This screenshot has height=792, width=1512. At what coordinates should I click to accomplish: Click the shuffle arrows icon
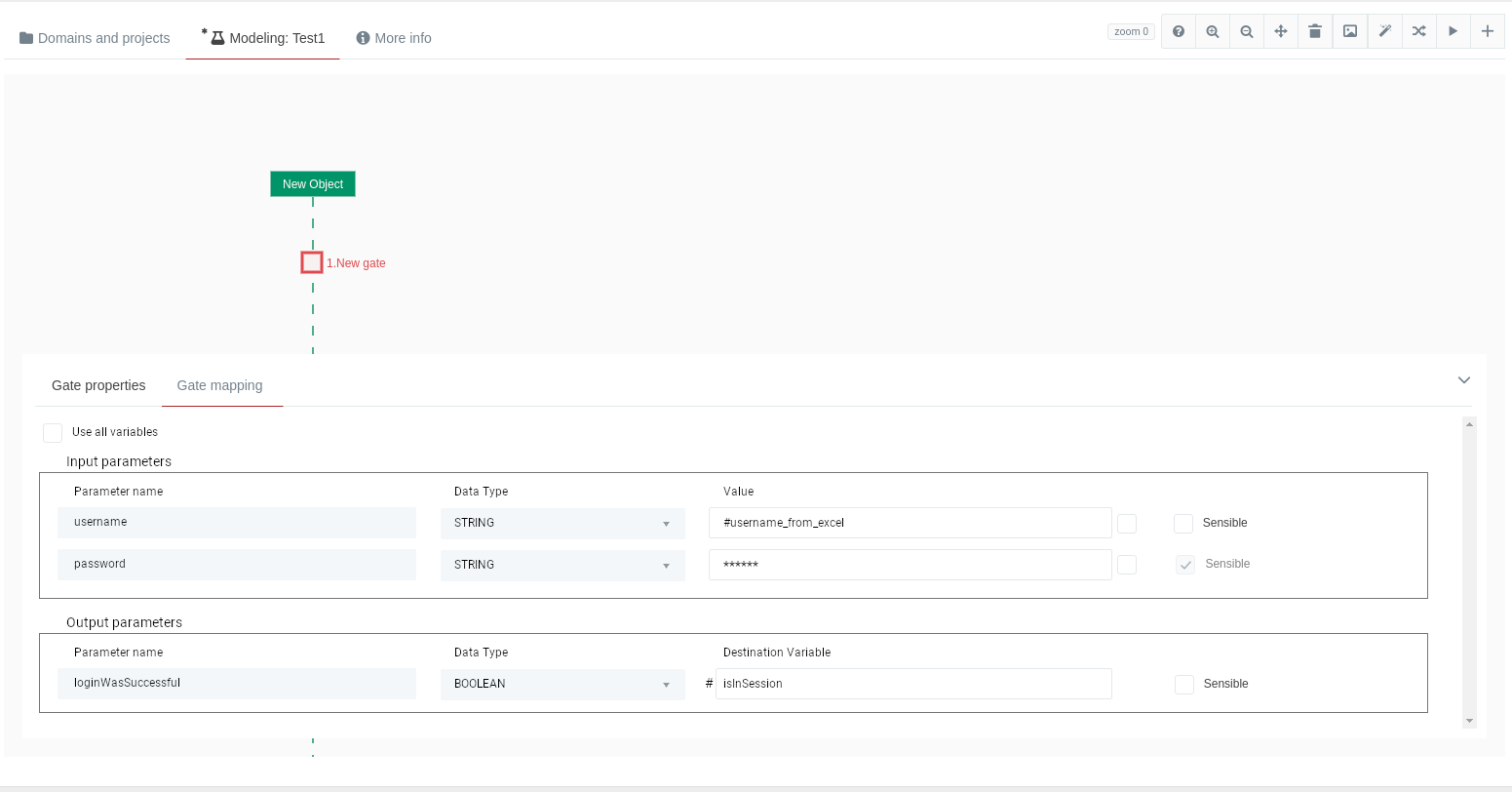point(1418,31)
